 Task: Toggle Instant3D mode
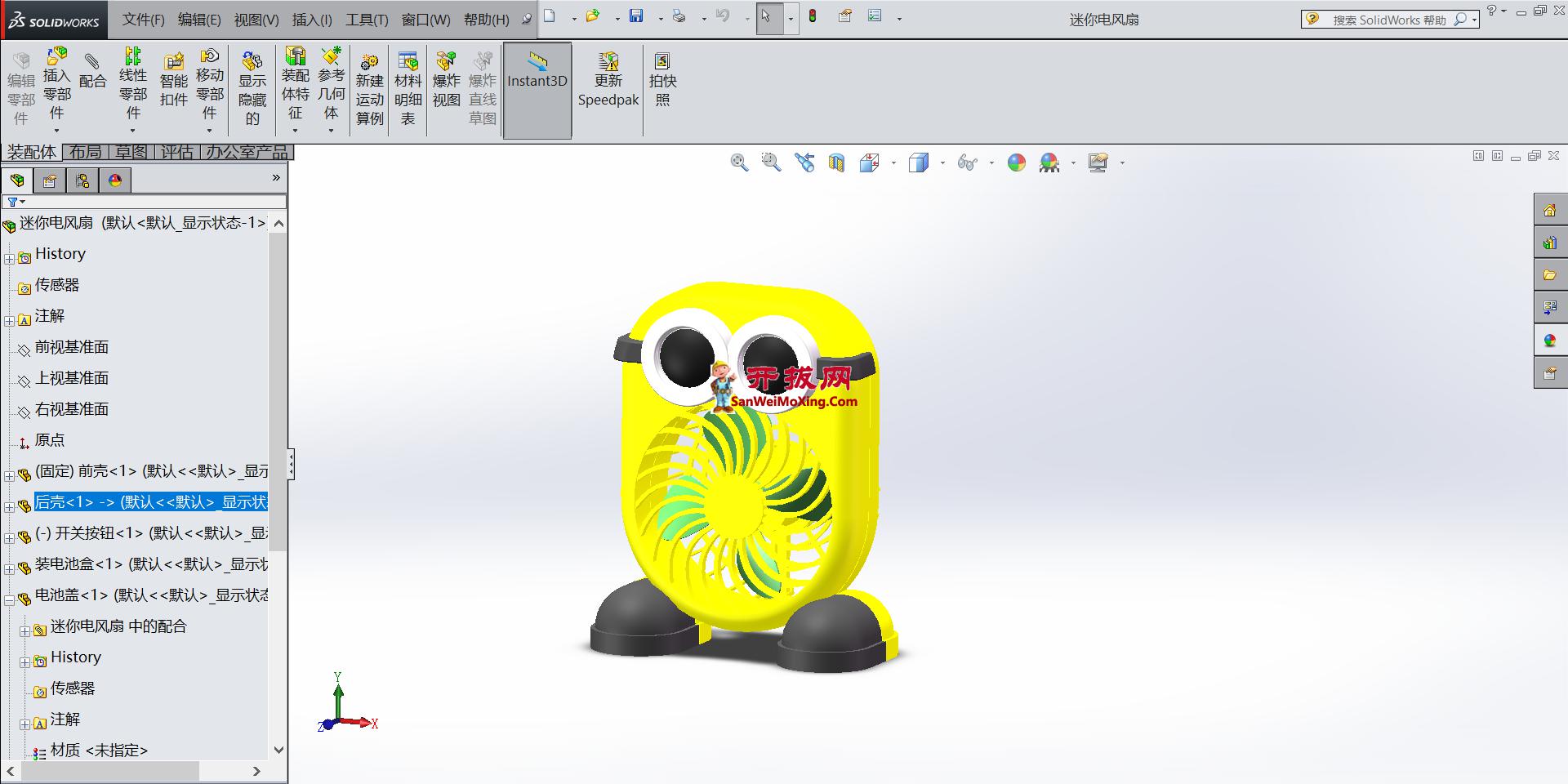pos(537,90)
